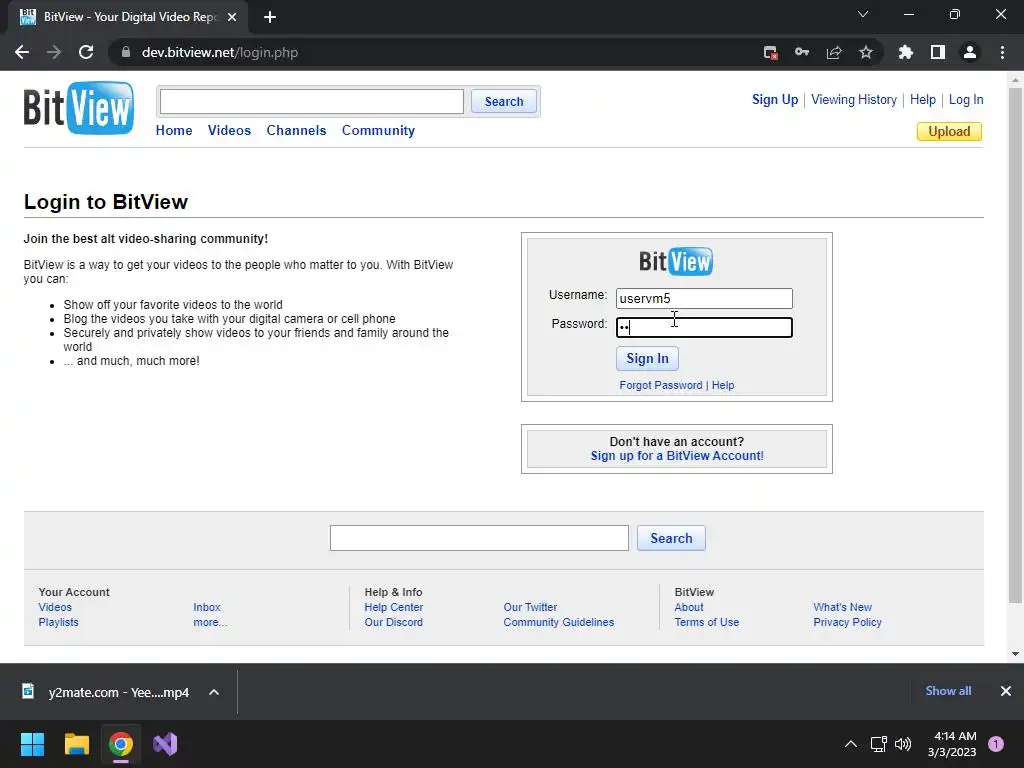
Task: Click the footer more... link
Action: coord(210,622)
